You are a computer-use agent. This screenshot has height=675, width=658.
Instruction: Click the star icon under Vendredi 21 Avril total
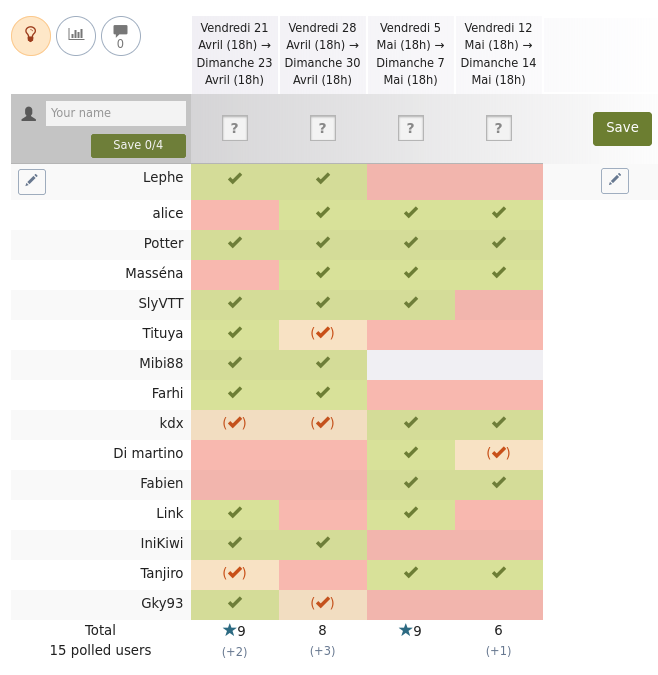pos(229,630)
